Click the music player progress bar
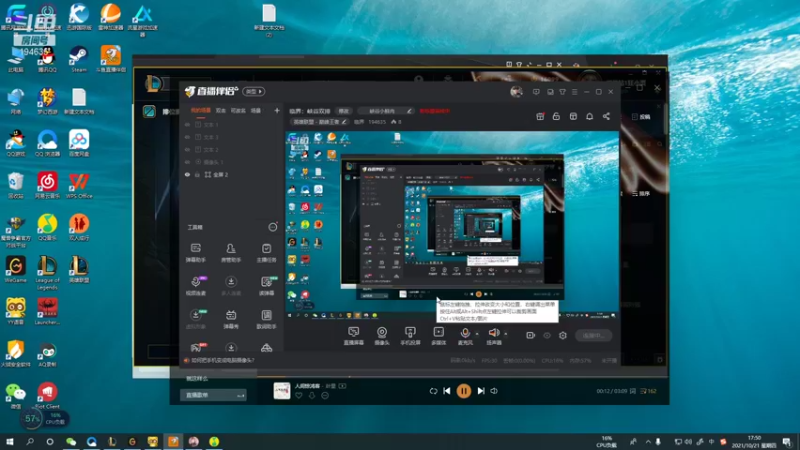 tap(418, 377)
